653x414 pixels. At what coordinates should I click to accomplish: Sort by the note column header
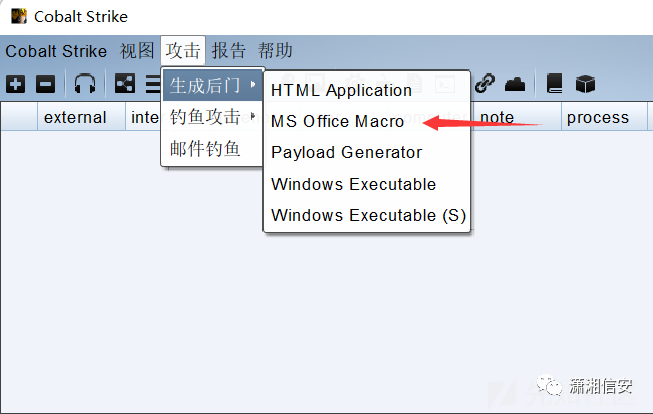click(516, 117)
